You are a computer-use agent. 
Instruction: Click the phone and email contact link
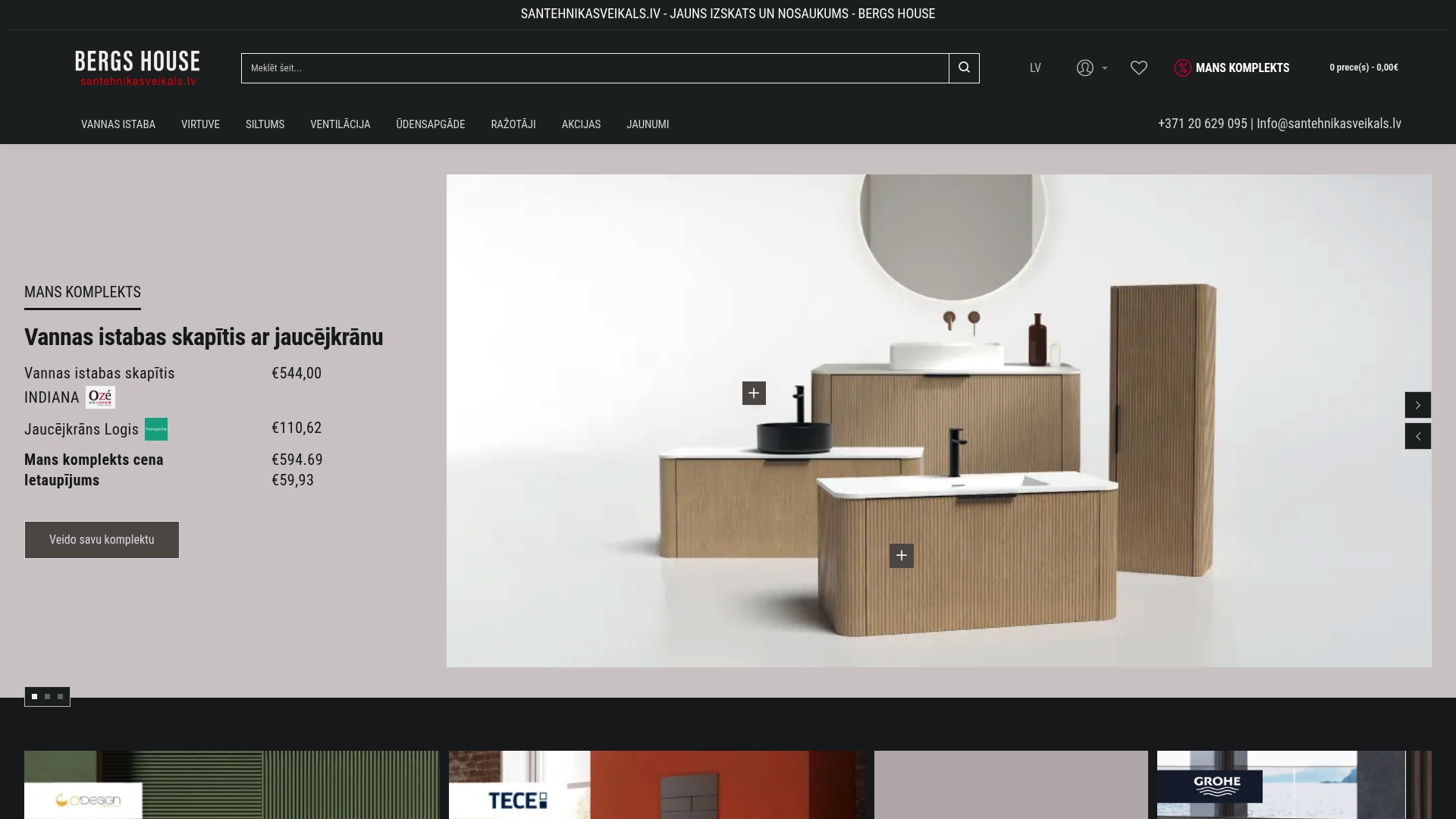(x=1279, y=124)
